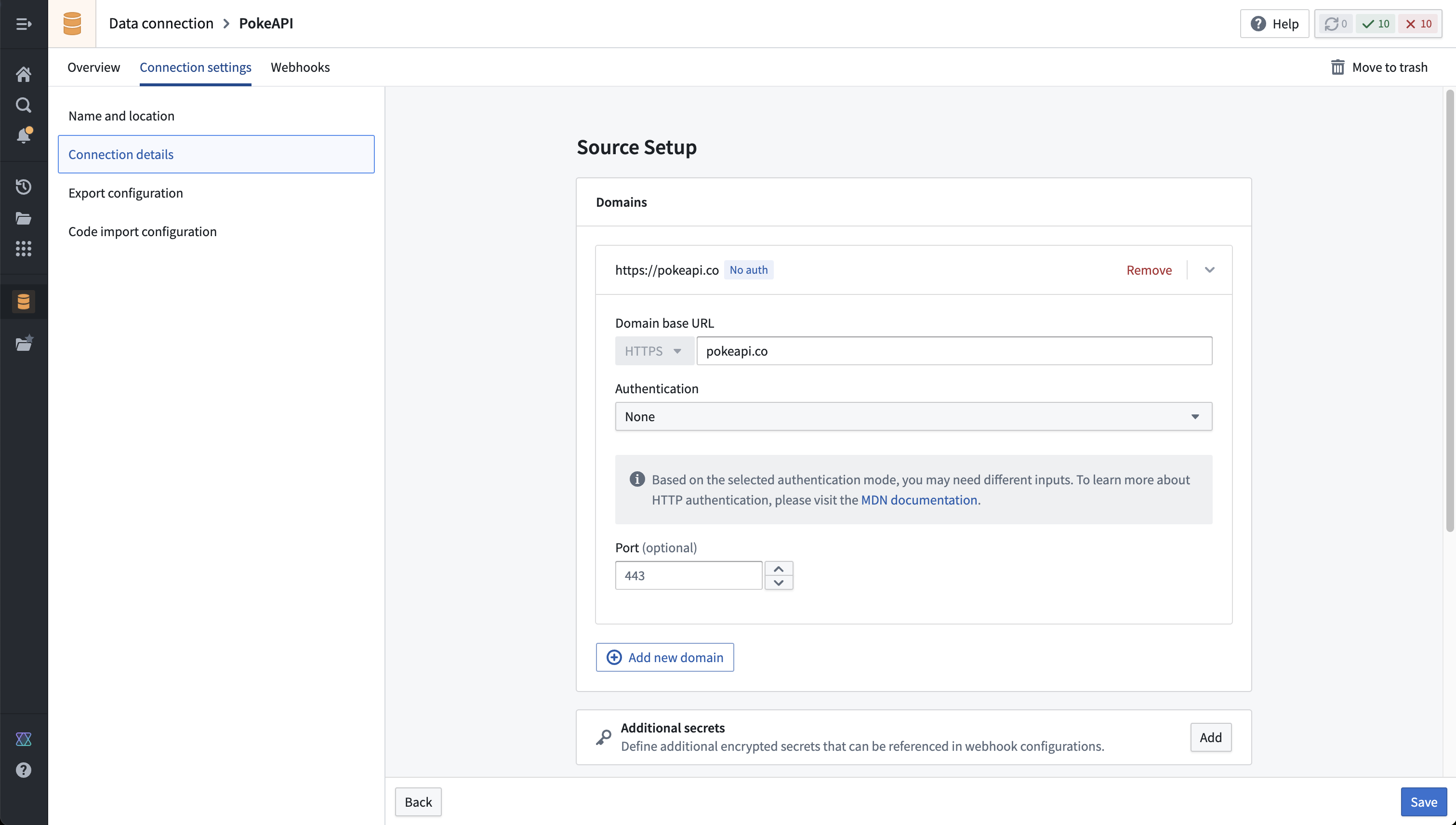Switch to the Overview tab
The width and height of the screenshot is (1456, 825).
click(x=93, y=67)
